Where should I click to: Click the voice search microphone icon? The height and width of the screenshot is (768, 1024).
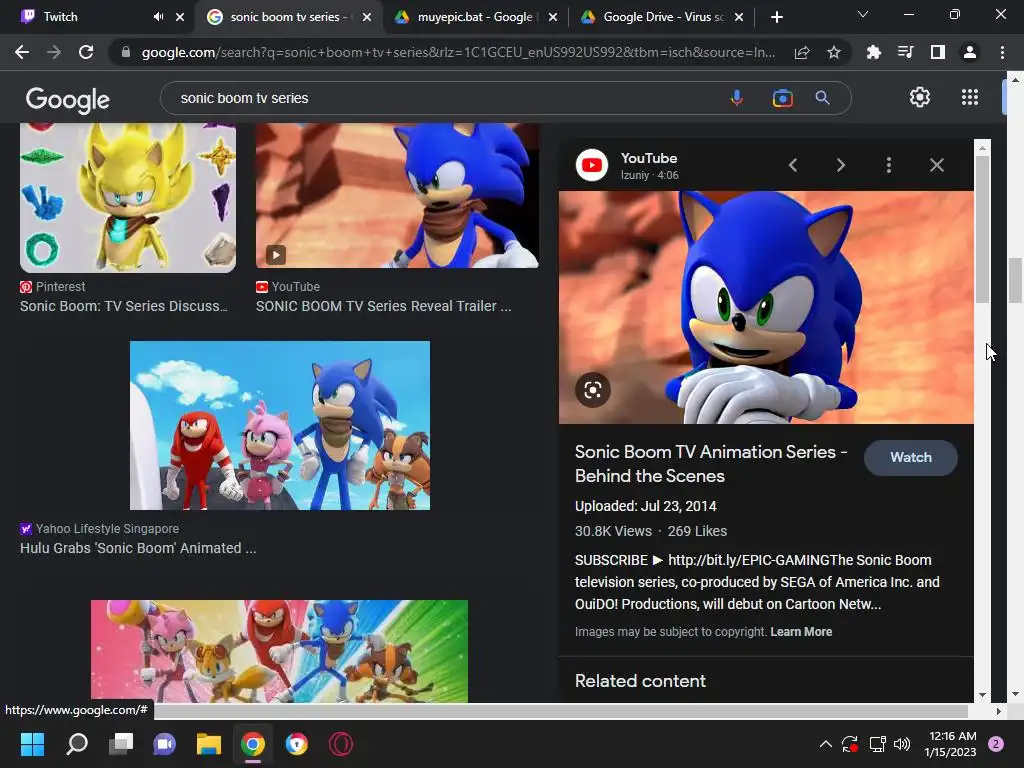click(x=736, y=98)
